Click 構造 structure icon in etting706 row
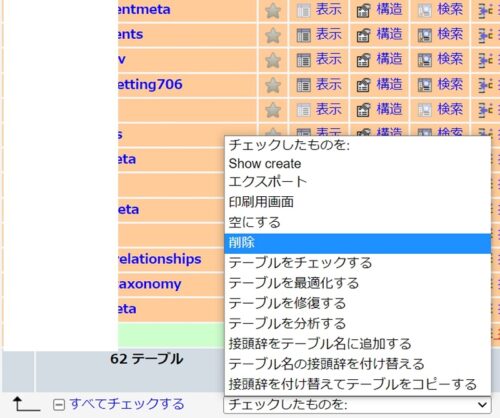 (363, 85)
